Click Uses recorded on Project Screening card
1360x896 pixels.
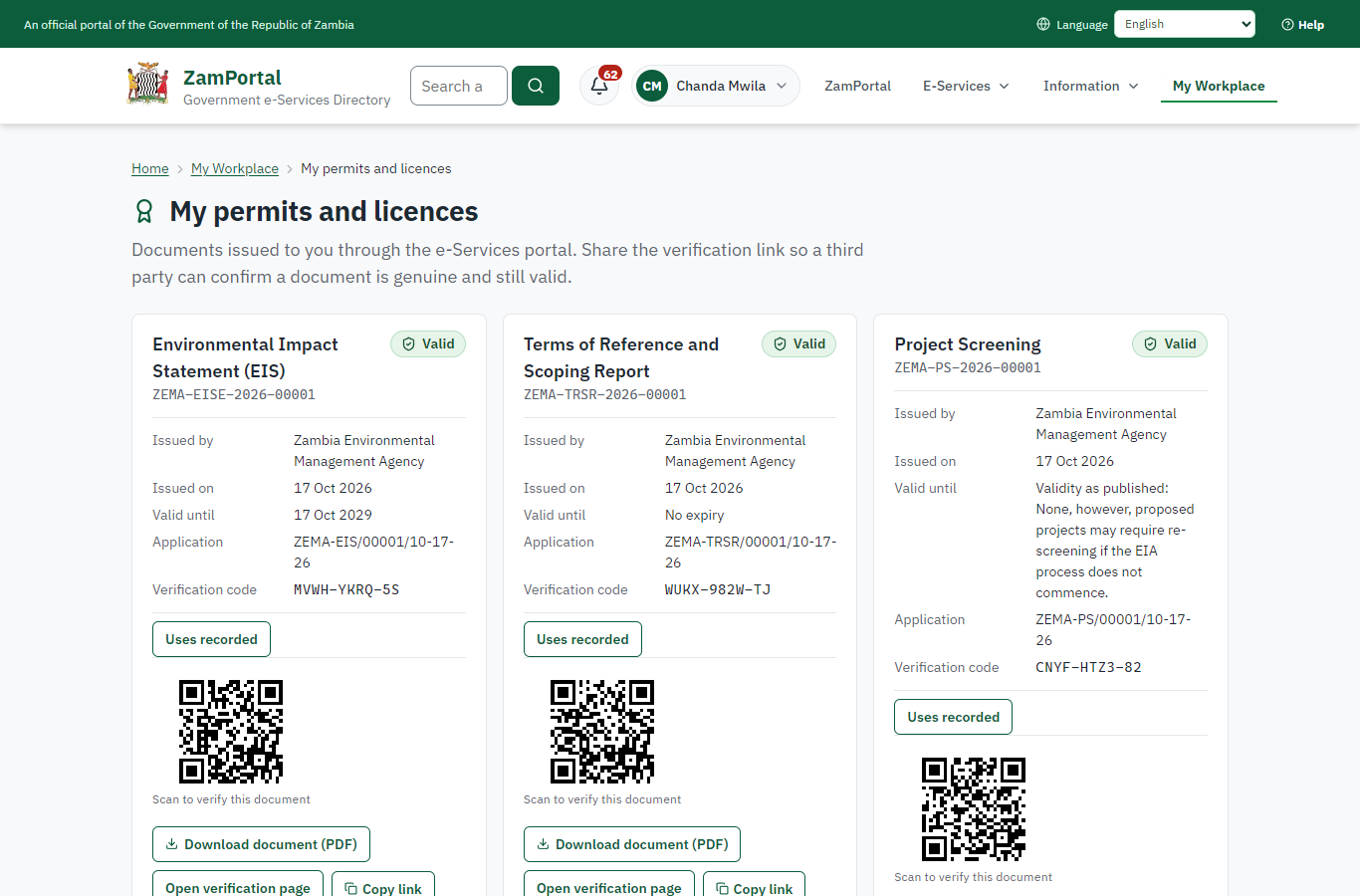point(953,717)
